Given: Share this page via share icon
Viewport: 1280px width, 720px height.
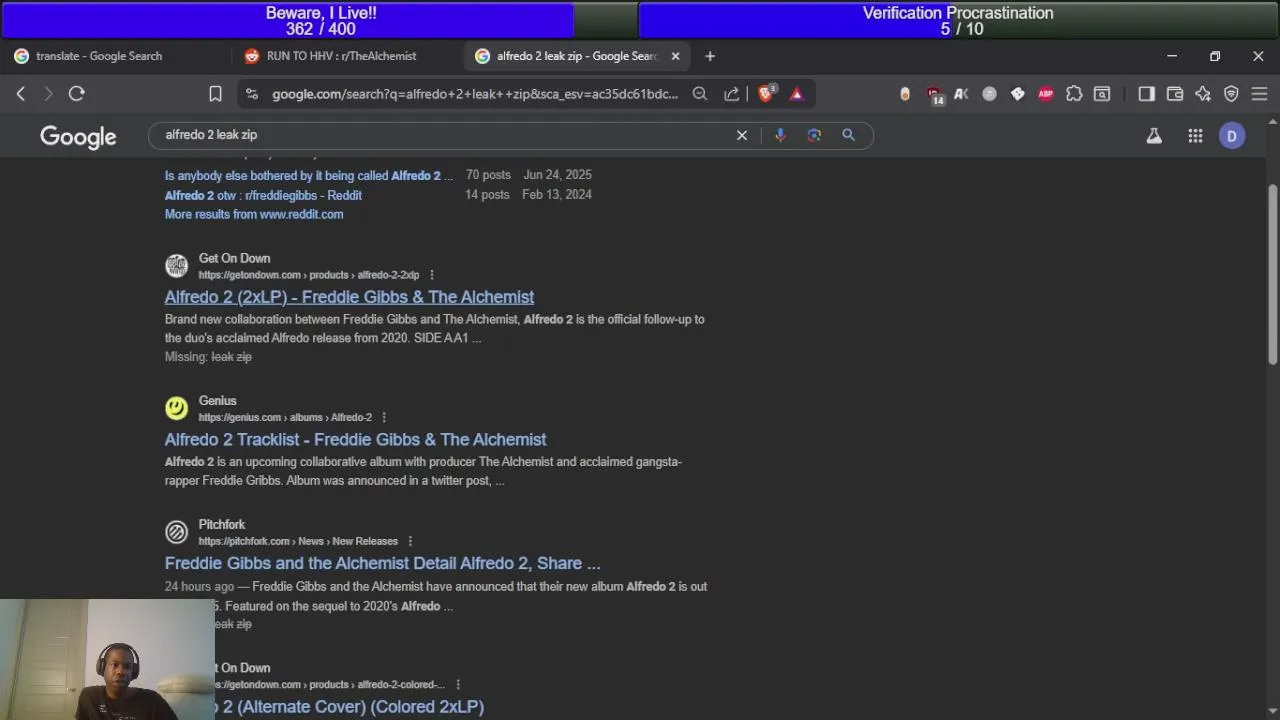Looking at the screenshot, I should click(732, 94).
